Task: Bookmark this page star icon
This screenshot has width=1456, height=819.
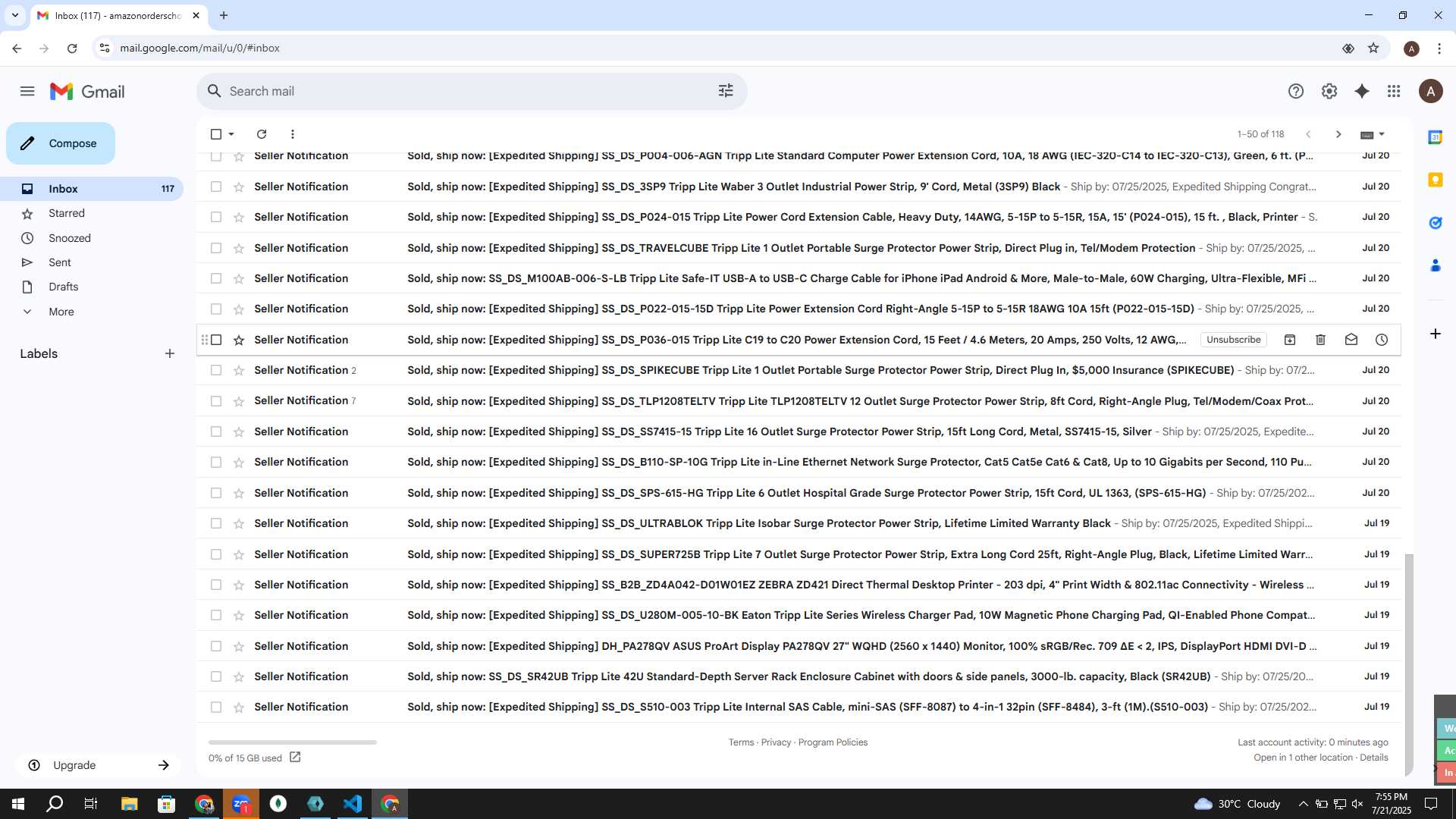Action: coord(1373,48)
